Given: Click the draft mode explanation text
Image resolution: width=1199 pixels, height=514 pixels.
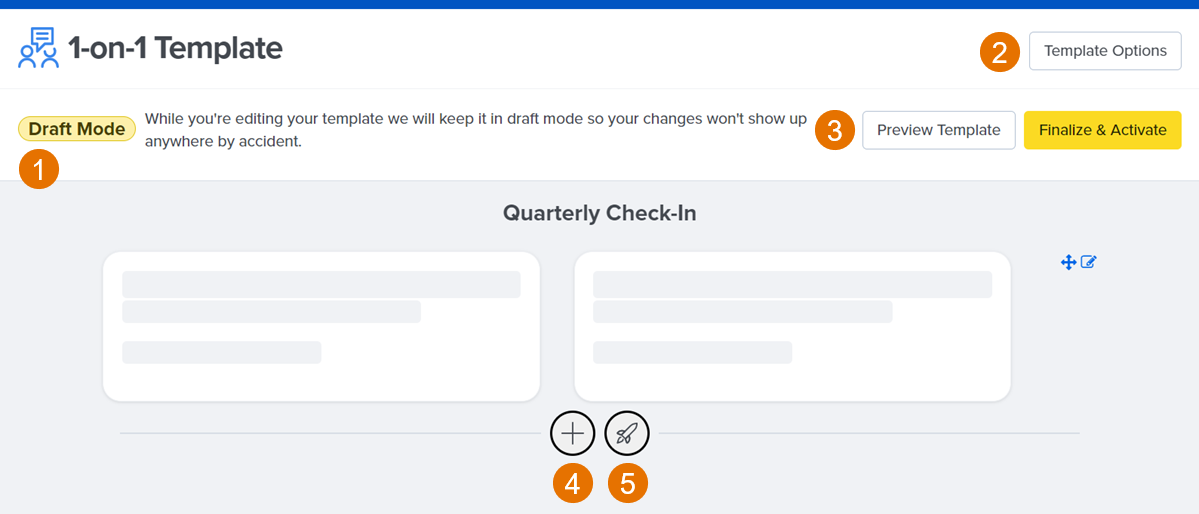Looking at the screenshot, I should [476, 130].
